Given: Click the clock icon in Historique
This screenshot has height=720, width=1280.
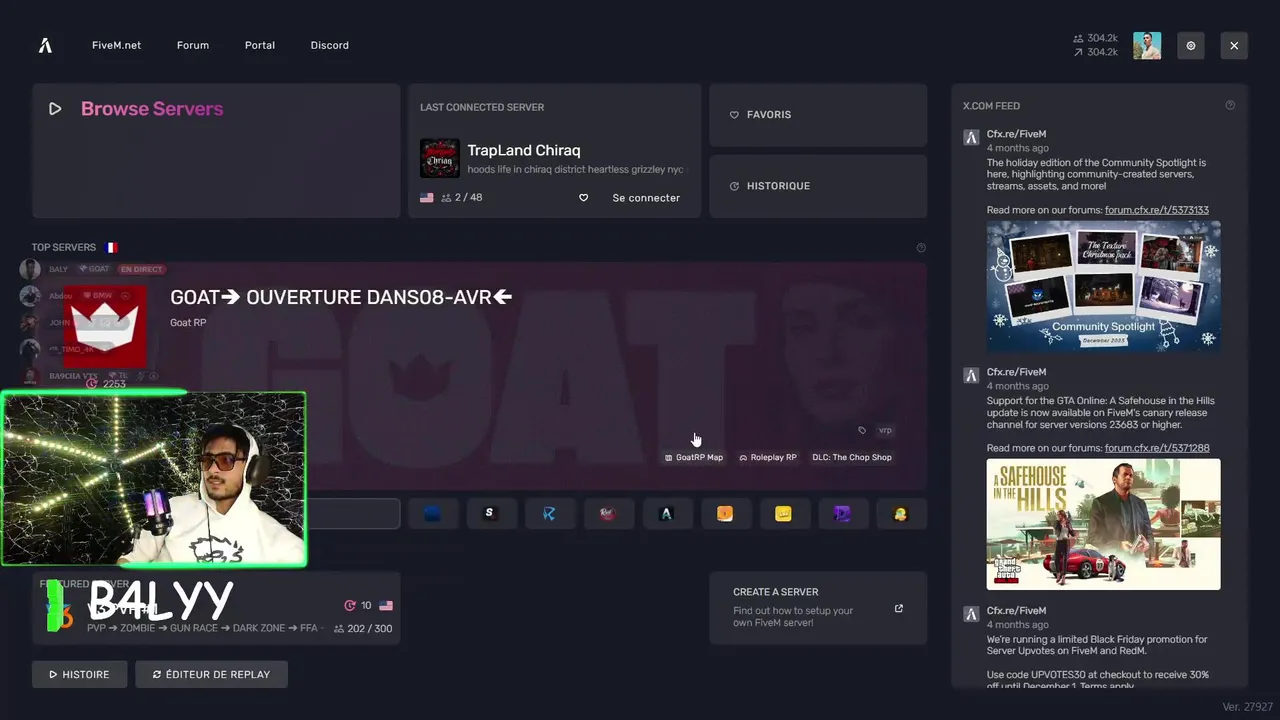Looking at the screenshot, I should point(734,186).
